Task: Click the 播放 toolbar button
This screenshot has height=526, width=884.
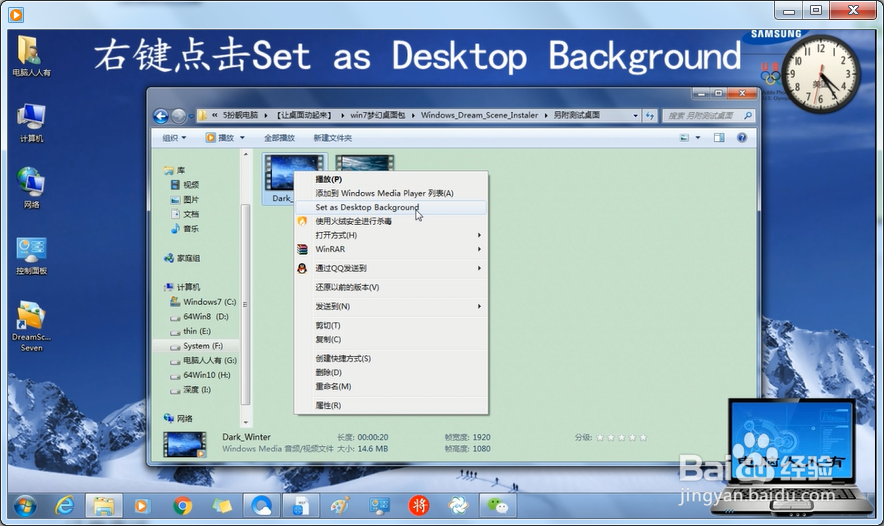Action: [x=220, y=138]
